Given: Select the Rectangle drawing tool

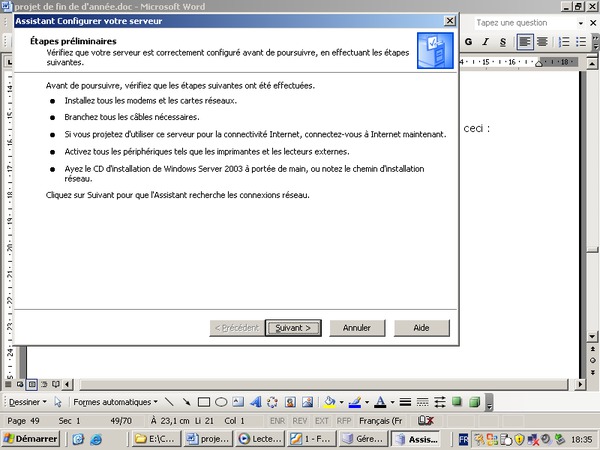Looking at the screenshot, I should [x=204, y=402].
